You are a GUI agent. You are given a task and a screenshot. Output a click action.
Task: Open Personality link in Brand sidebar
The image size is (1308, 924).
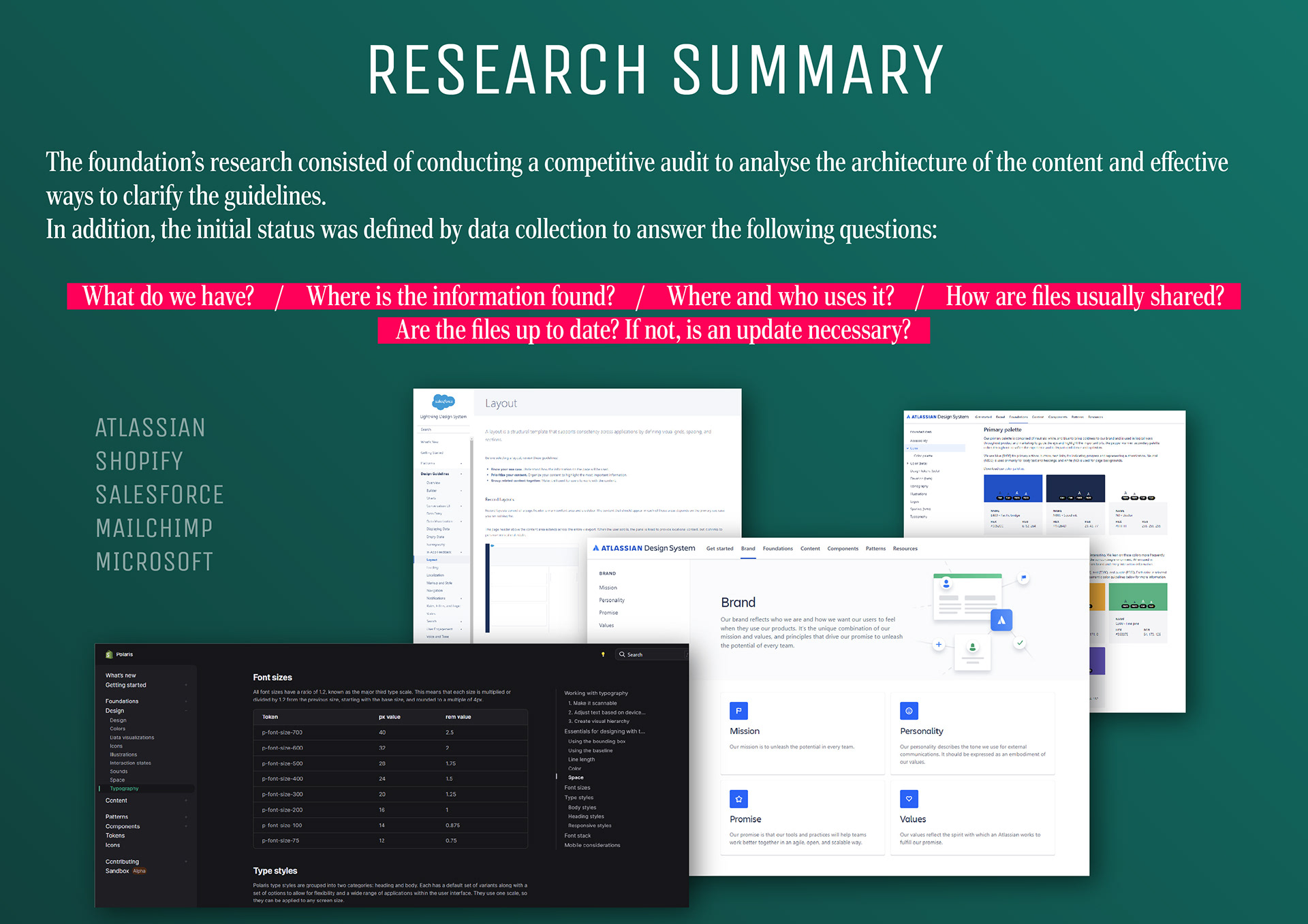click(x=611, y=601)
